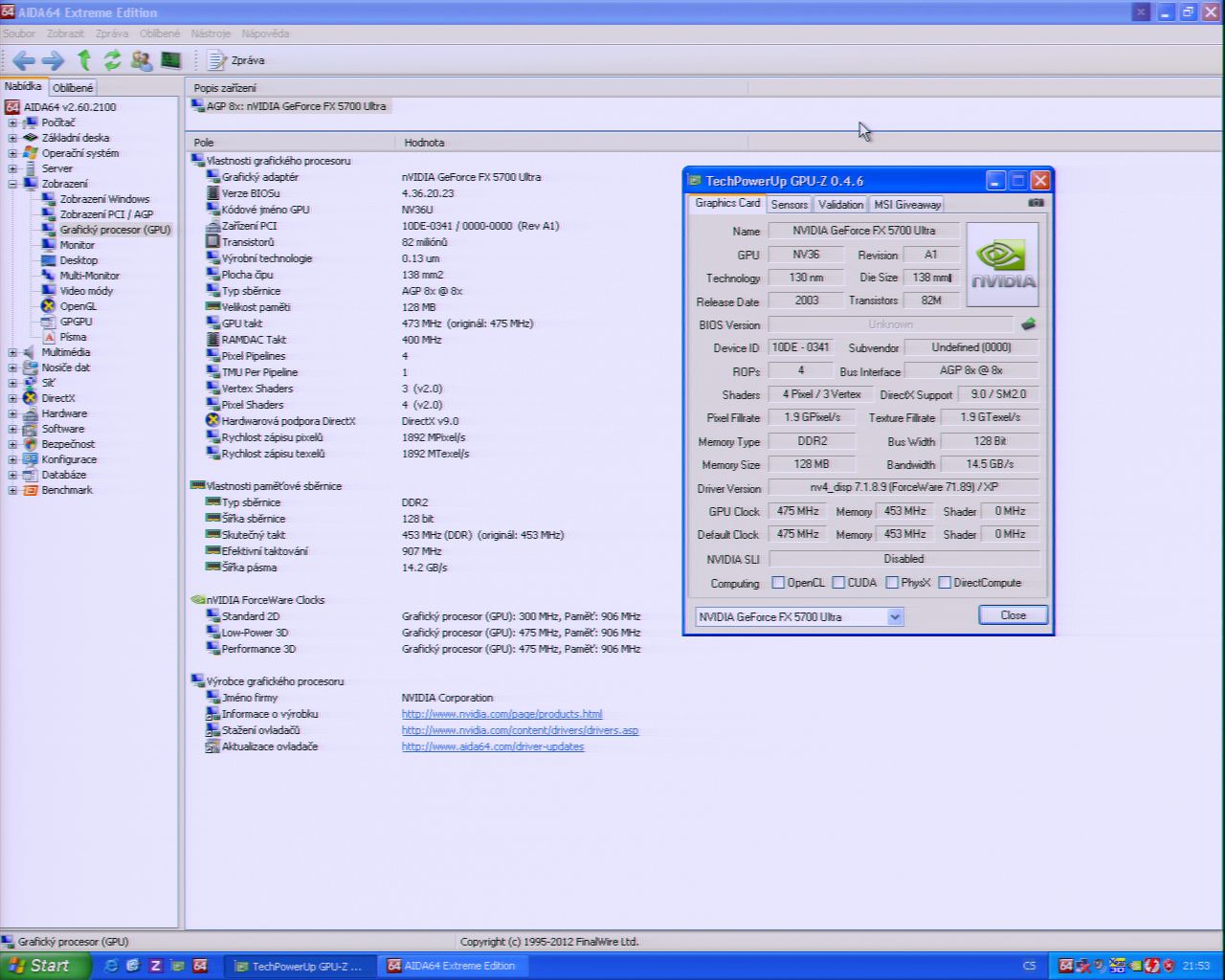The image size is (1225, 980).
Task: Expand the Multimédia tree node
Action: pyautogui.click(x=12, y=352)
